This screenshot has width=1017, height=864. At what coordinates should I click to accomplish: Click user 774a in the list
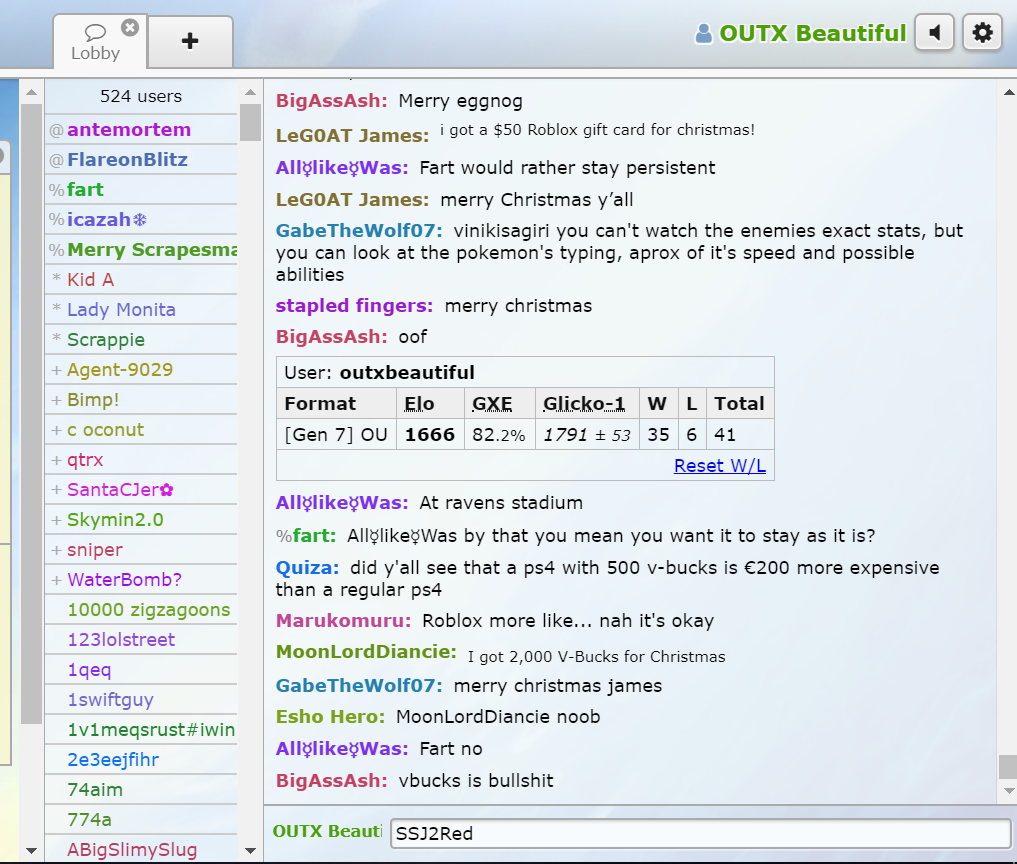pyautogui.click(x=141, y=820)
